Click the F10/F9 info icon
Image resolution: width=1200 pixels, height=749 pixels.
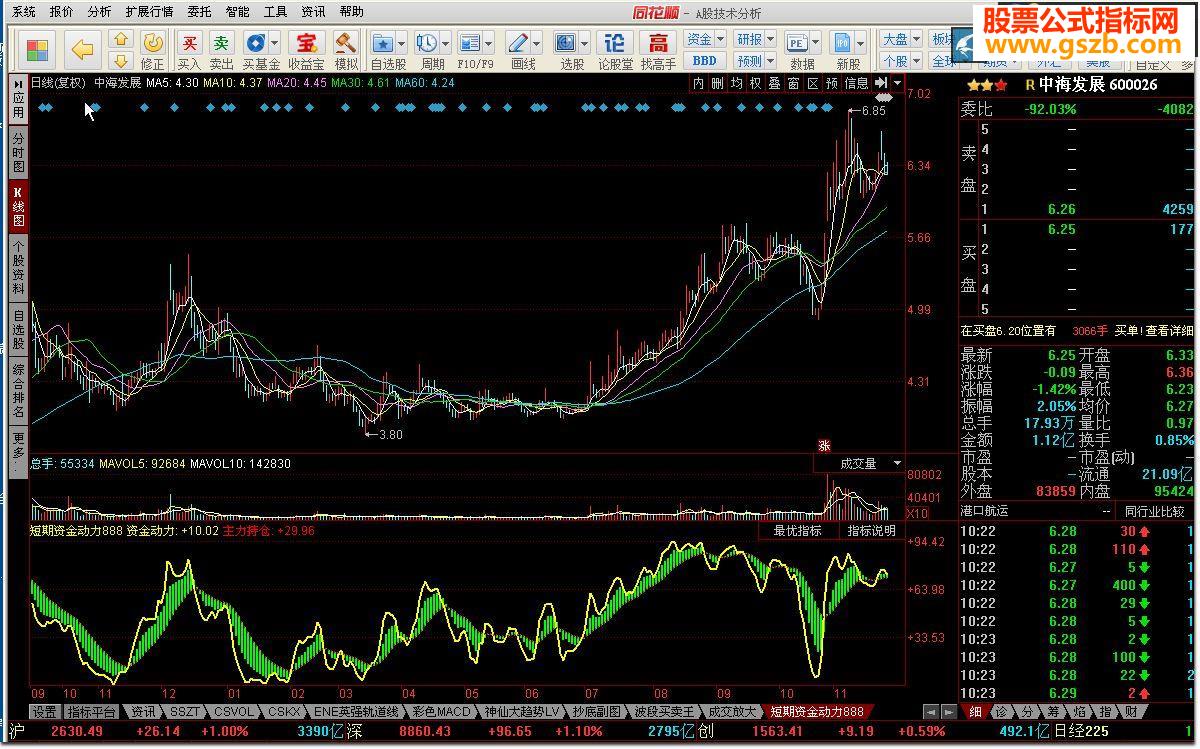[469, 43]
